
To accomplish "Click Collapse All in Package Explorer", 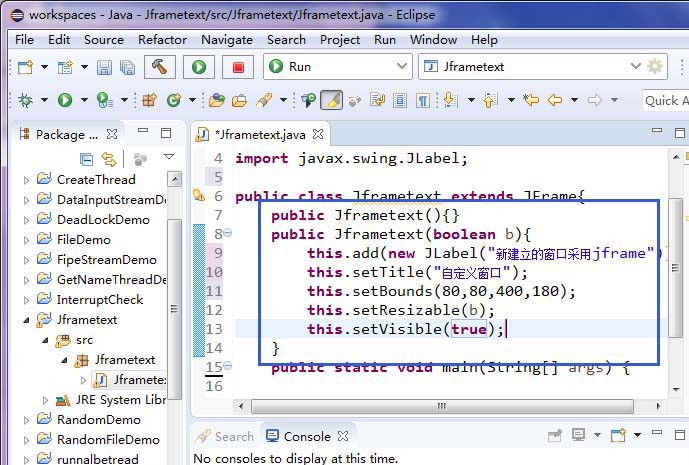I will point(86,158).
